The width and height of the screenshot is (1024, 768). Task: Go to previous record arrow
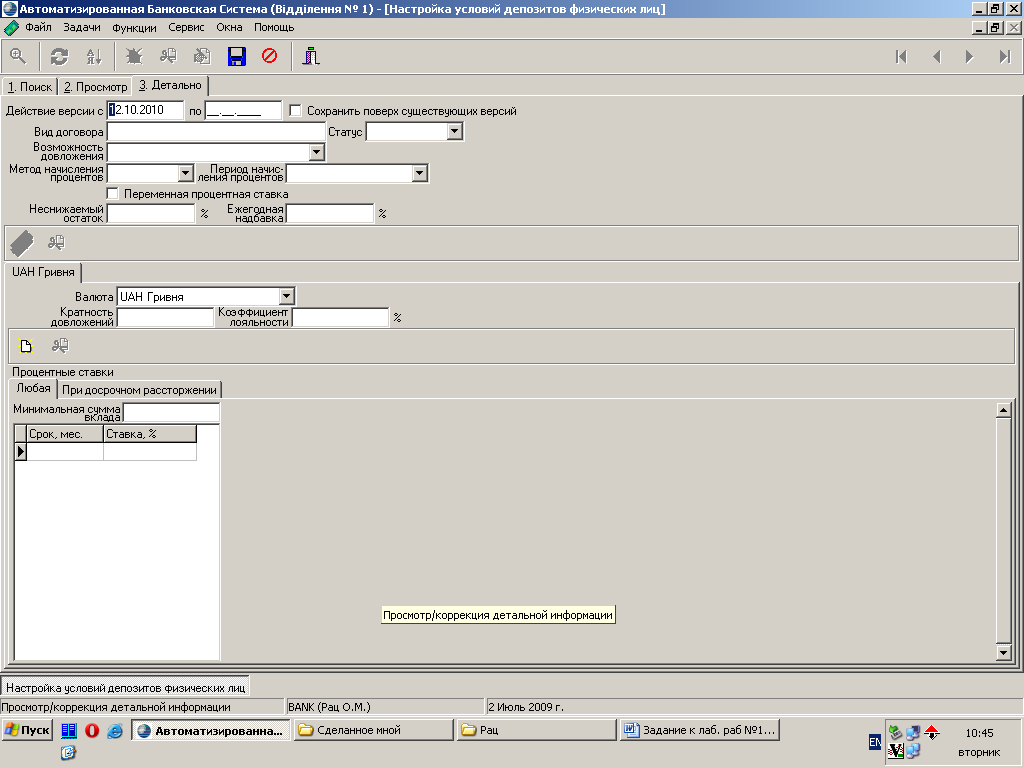pyautogui.click(x=936, y=57)
